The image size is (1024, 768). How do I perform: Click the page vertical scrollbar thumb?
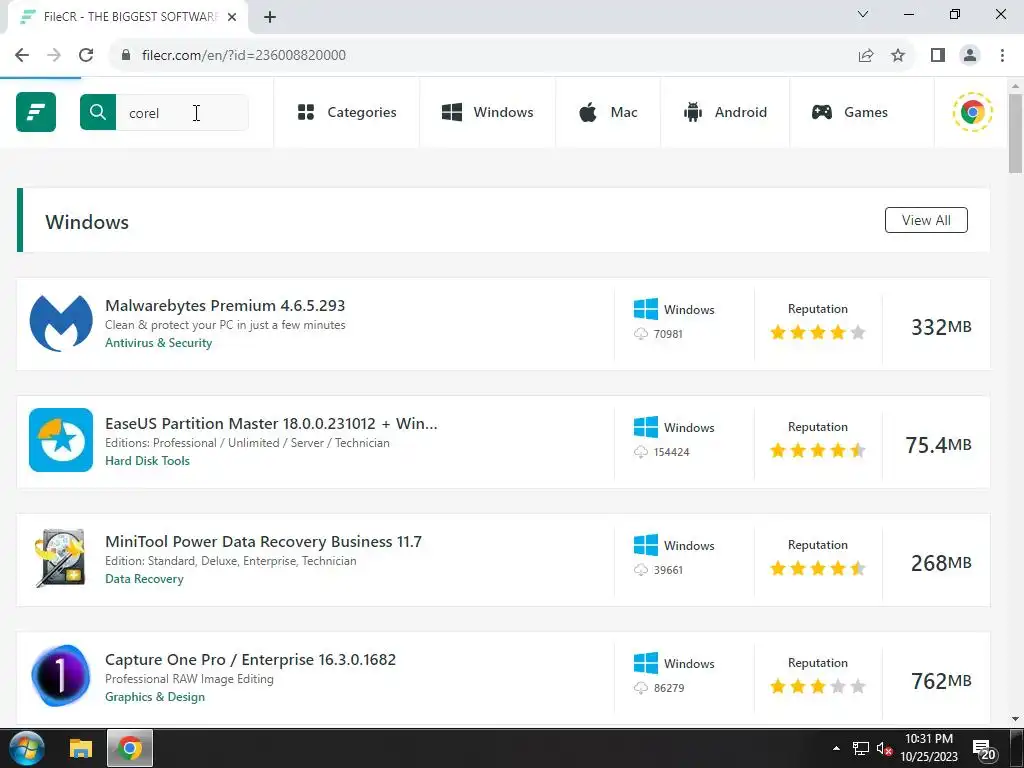coord(1015,134)
